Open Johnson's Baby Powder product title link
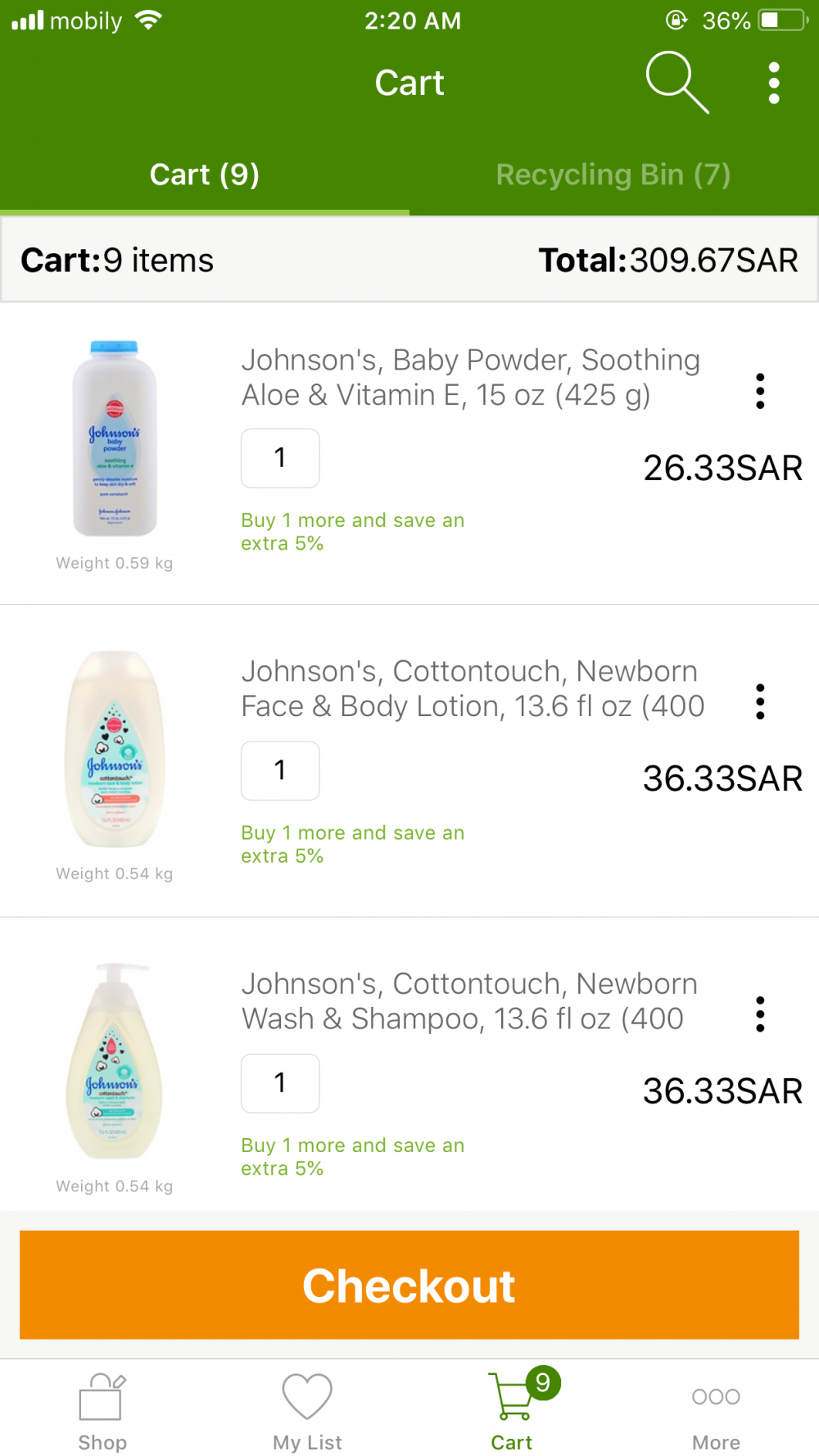Image resolution: width=819 pixels, height=1456 pixels. coord(470,377)
